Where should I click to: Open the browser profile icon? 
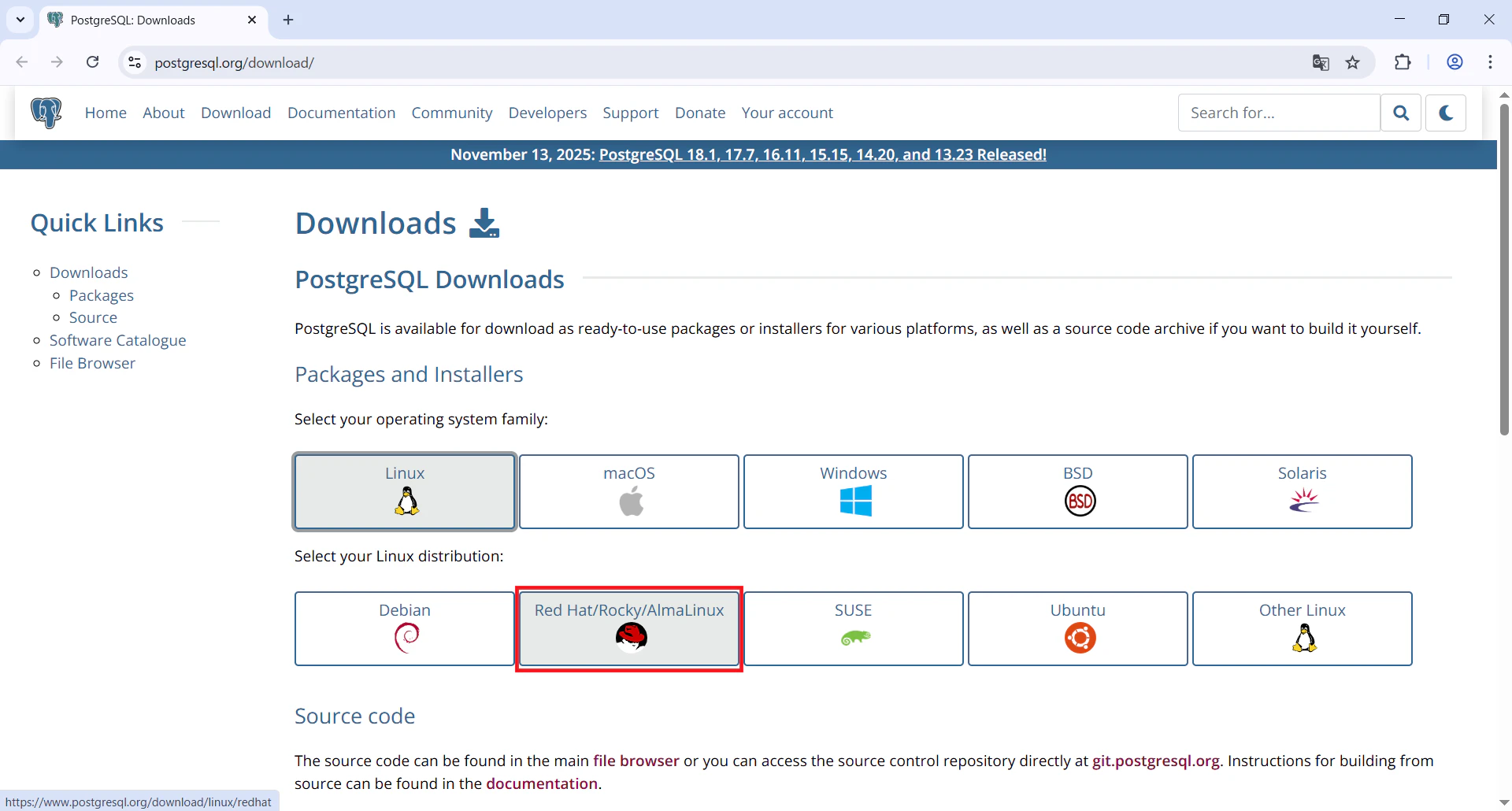tap(1455, 62)
